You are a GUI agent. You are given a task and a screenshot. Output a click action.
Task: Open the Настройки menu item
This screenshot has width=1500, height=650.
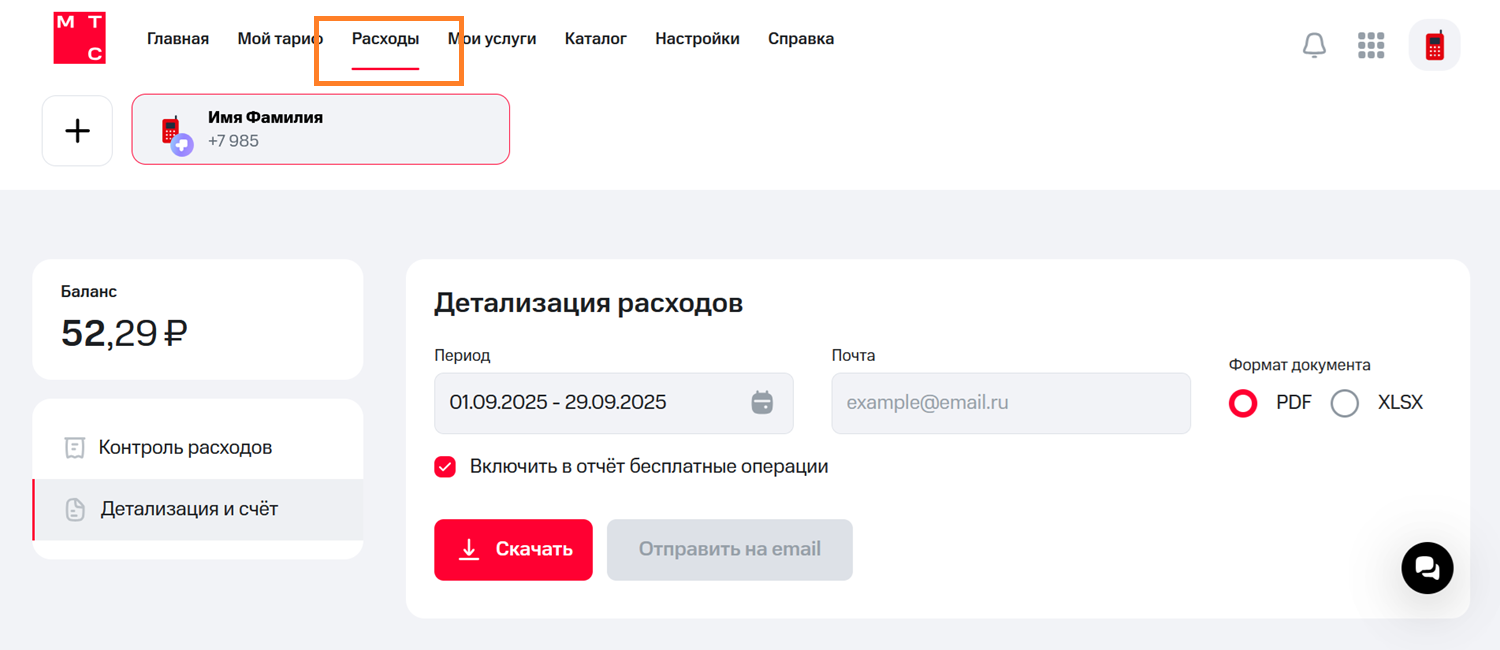pyautogui.click(x=697, y=38)
